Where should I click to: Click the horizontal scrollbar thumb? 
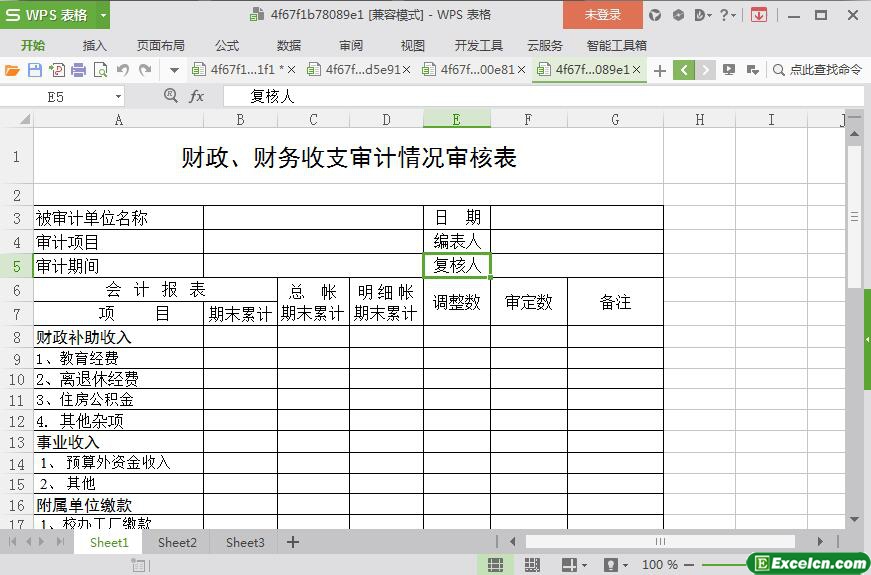[660, 542]
